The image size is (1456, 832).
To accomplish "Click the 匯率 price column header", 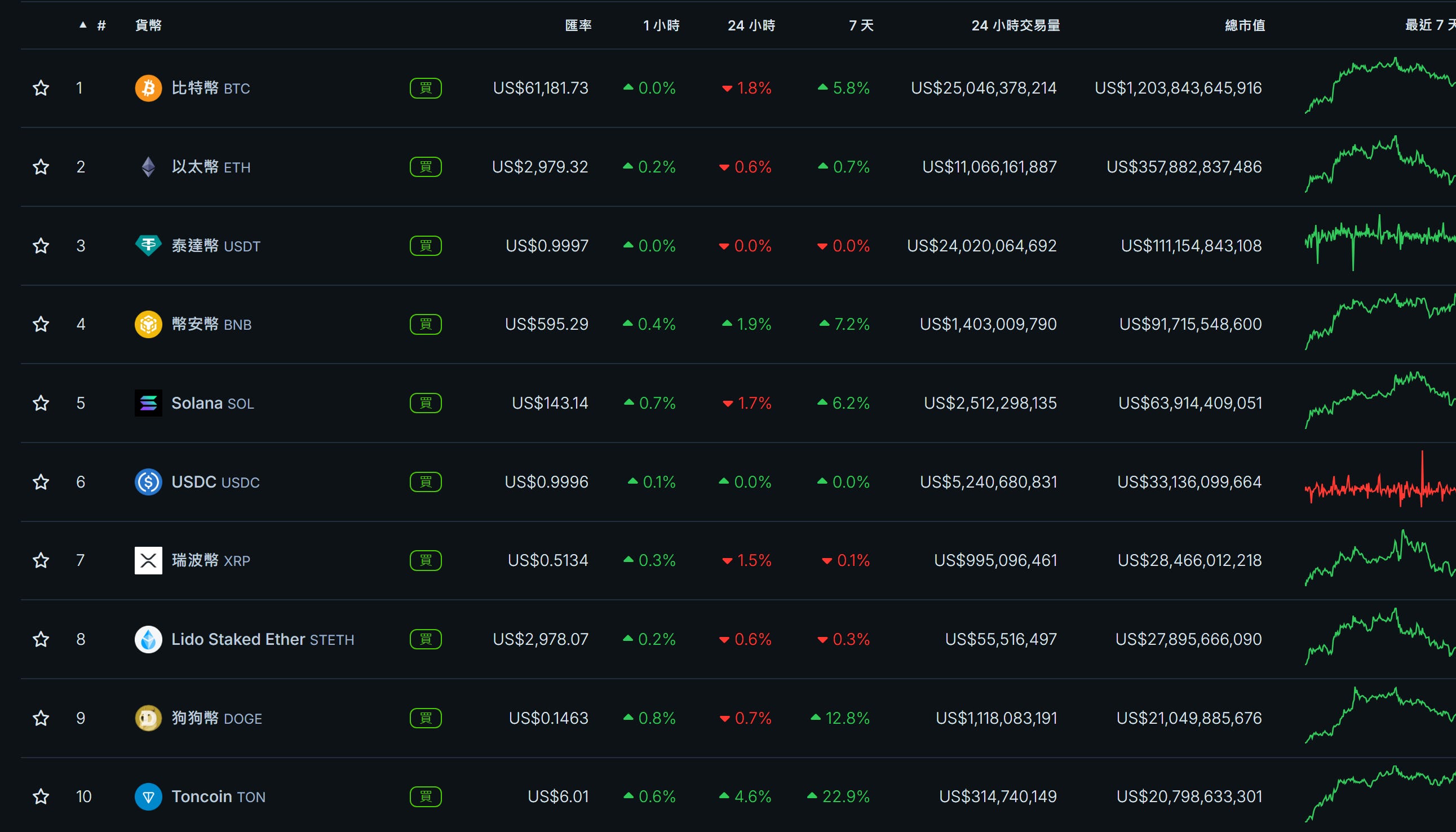I will click(578, 25).
